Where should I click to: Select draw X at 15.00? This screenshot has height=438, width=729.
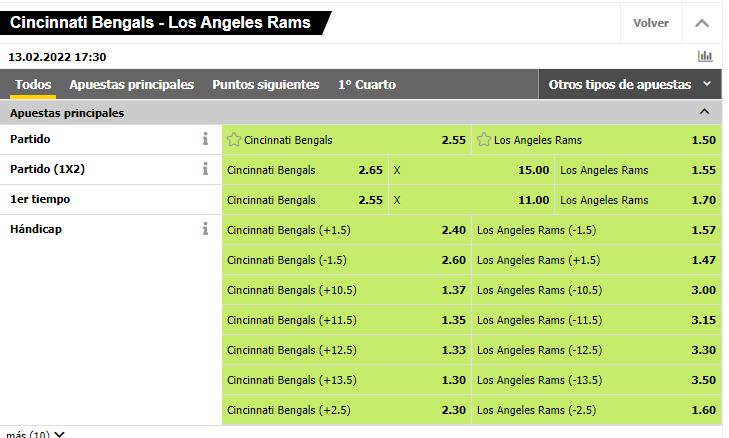tap(471, 170)
